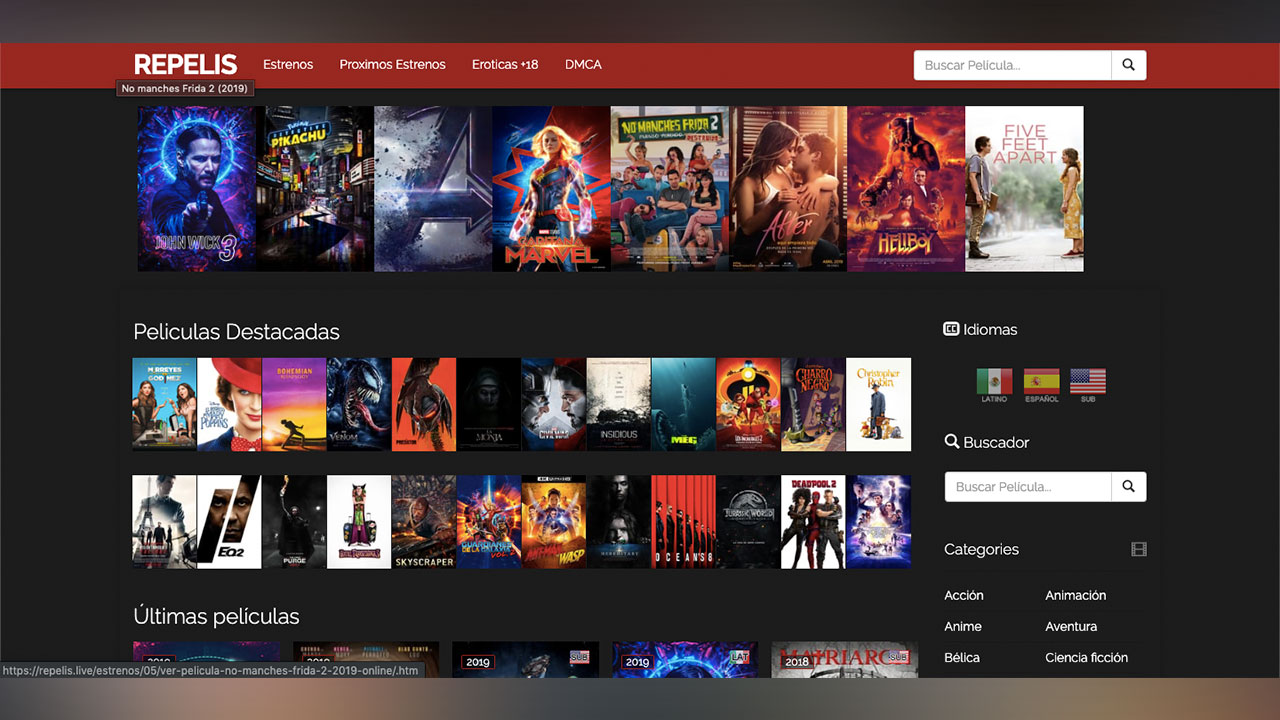Open Proximos Estrenos in navigation bar
The width and height of the screenshot is (1280, 720).
click(392, 64)
